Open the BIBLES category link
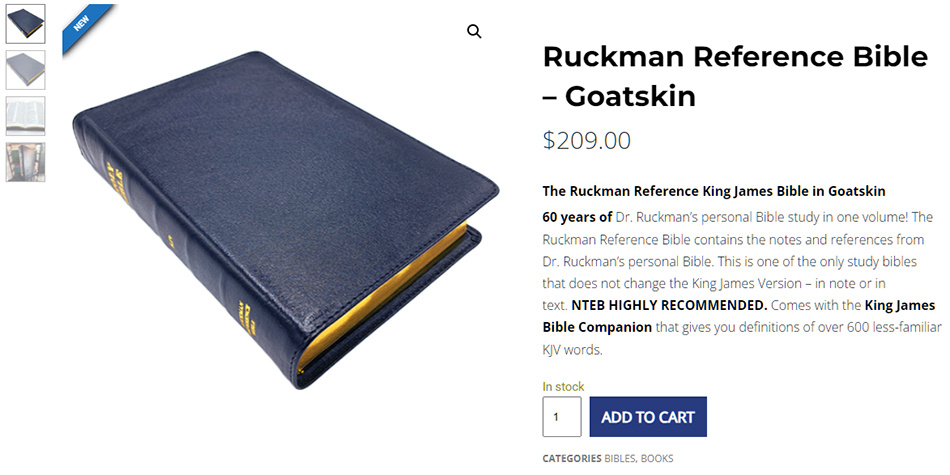Viewport: 950px width, 475px height. [x=620, y=459]
